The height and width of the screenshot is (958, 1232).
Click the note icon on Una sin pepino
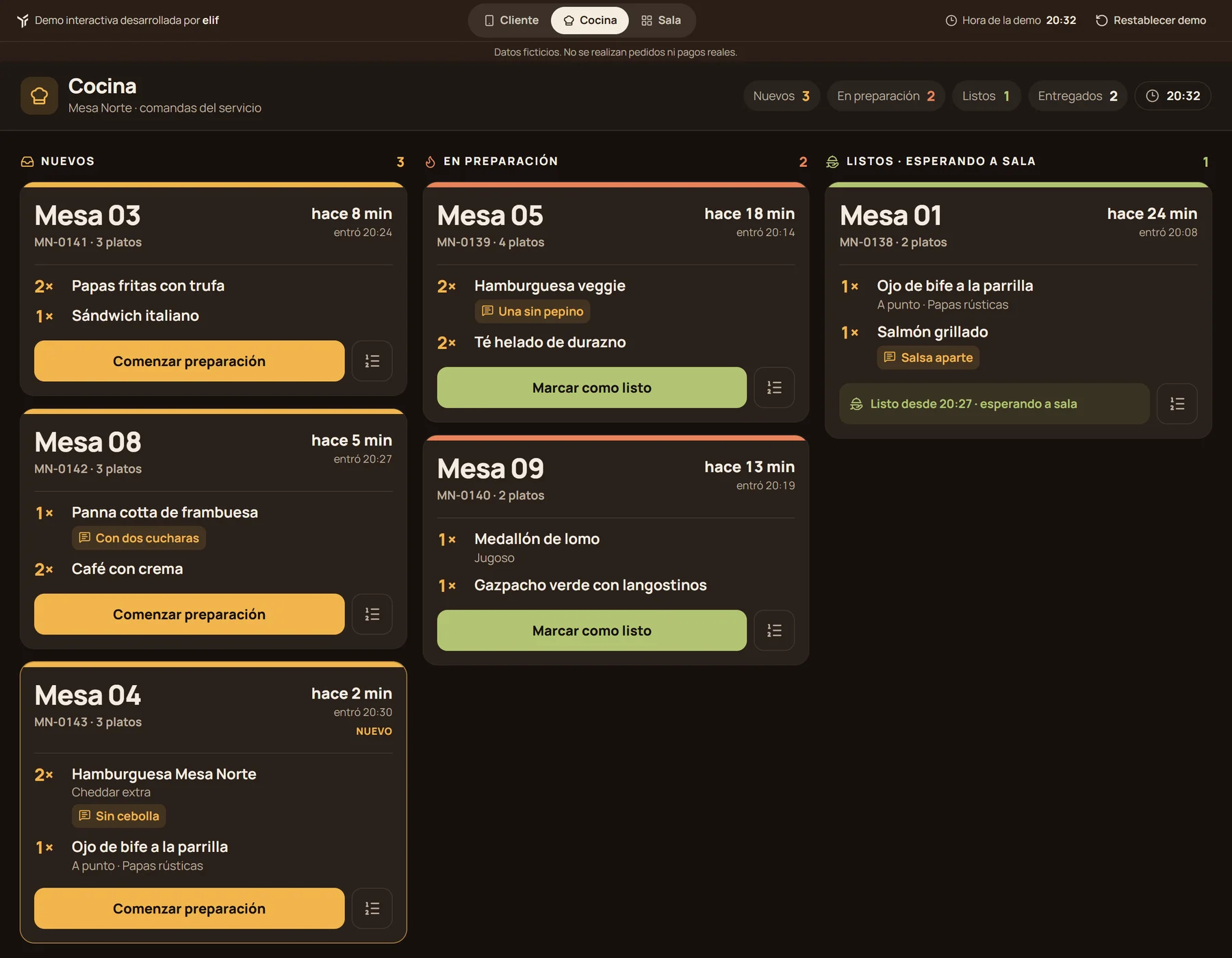tap(487, 311)
